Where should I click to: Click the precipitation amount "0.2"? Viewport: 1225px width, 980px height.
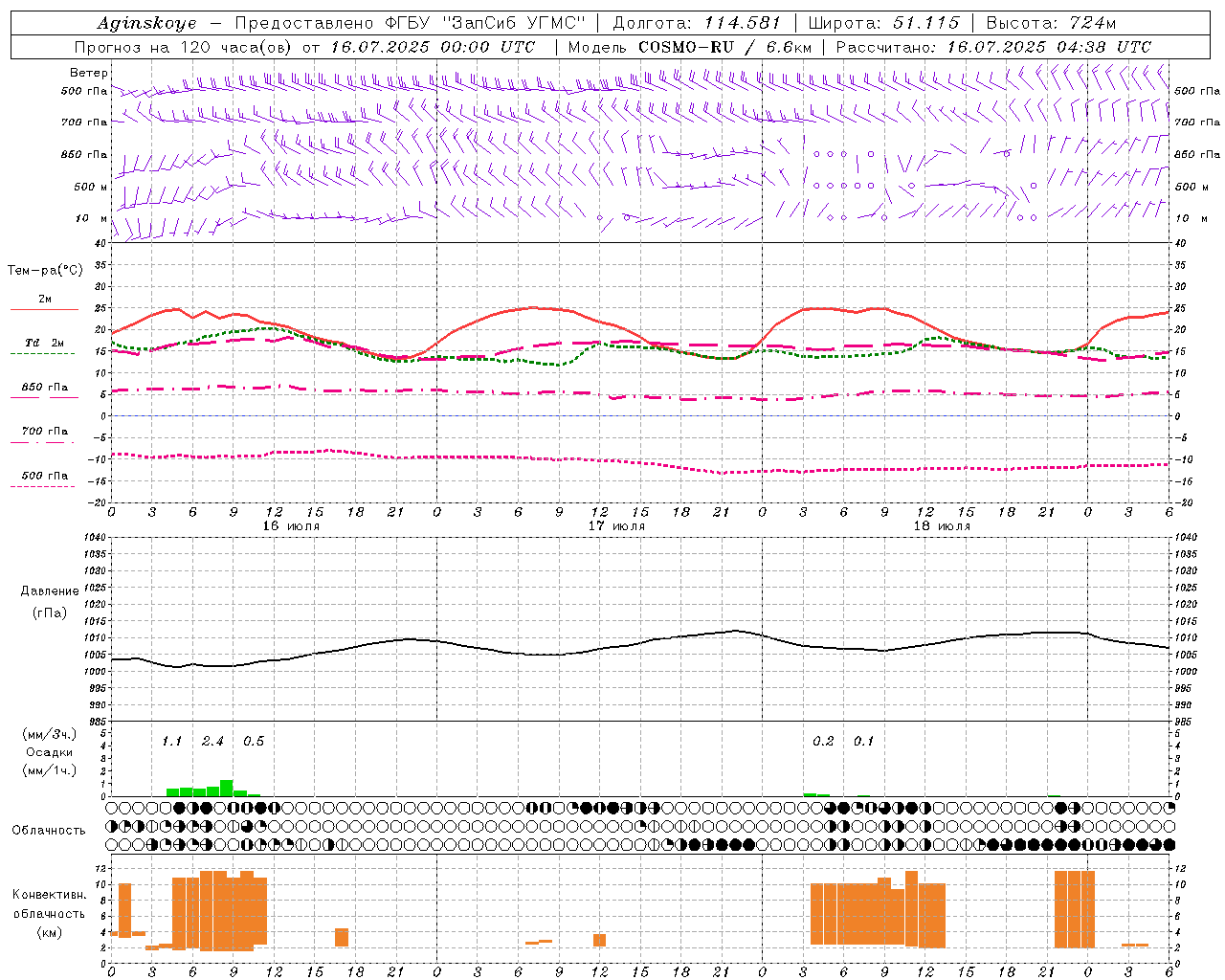tap(823, 742)
